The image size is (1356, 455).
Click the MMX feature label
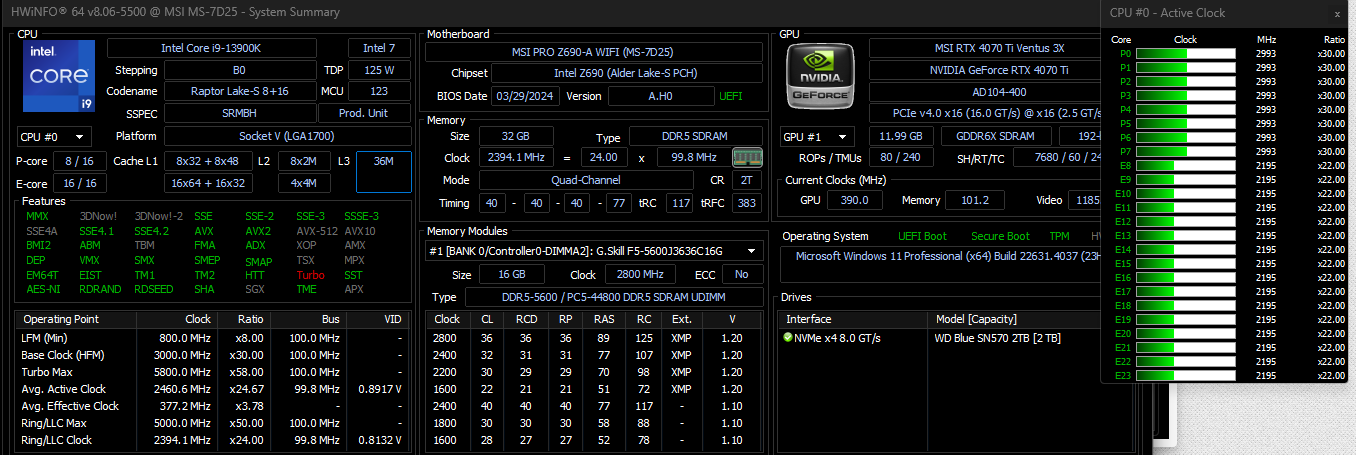(x=37, y=216)
